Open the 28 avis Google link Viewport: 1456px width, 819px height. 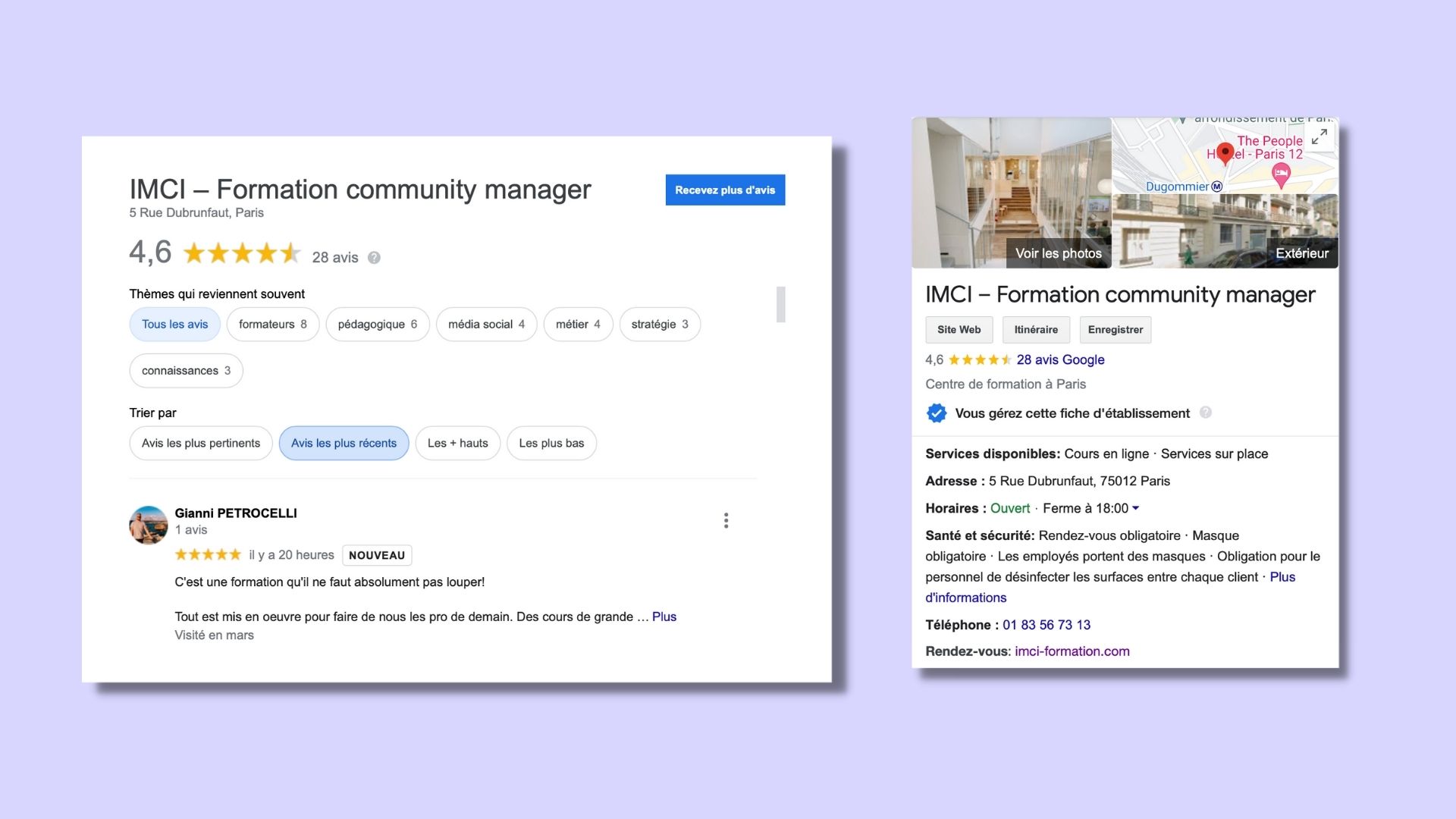coord(1060,360)
